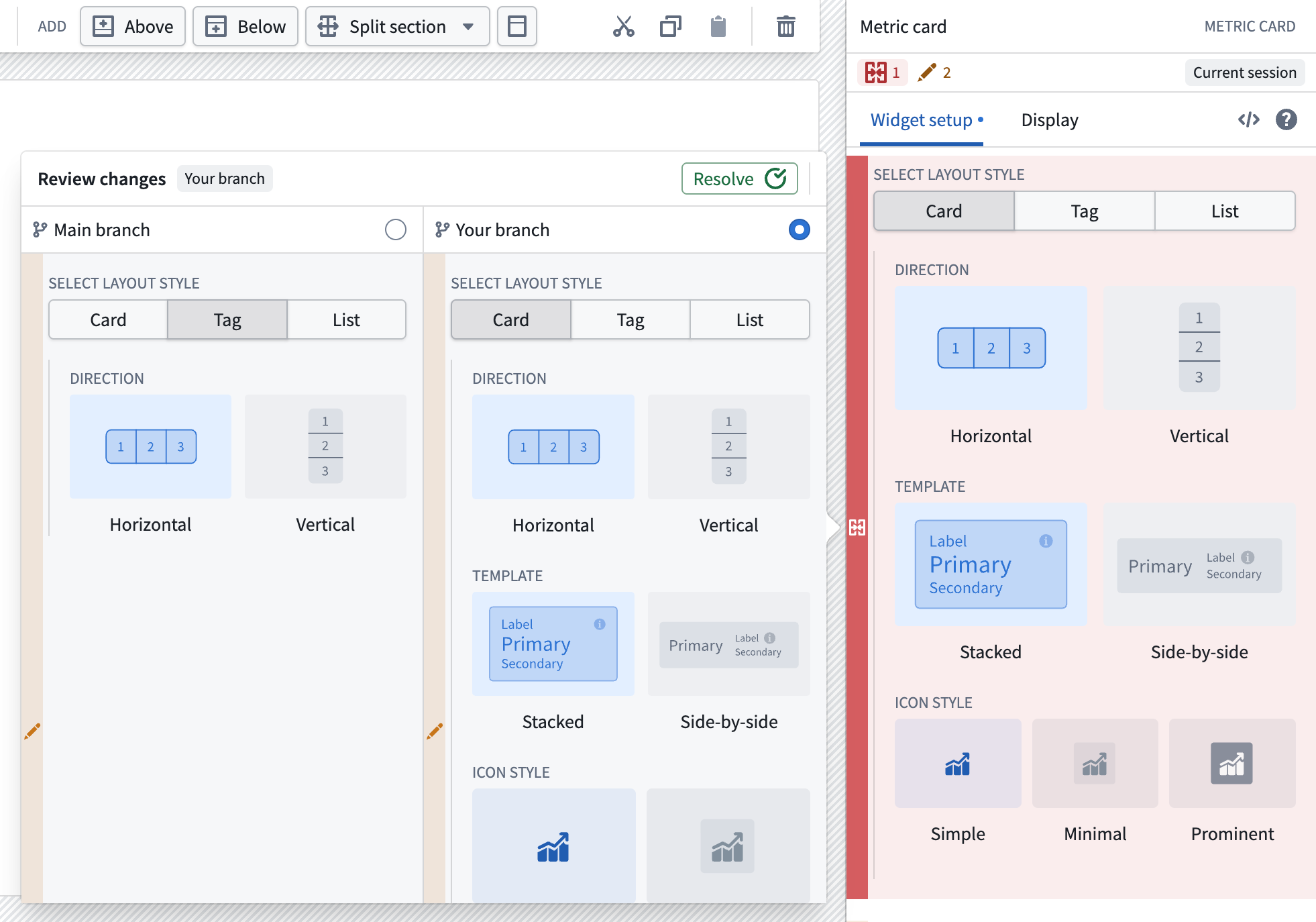Choose Tag layout in Main branch pane
The image size is (1316, 922).
[x=227, y=319]
